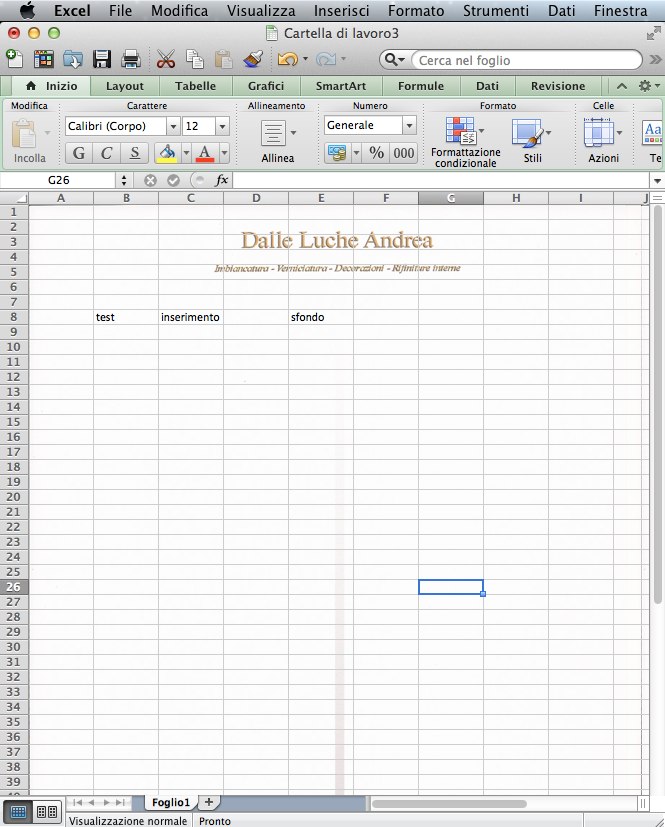This screenshot has height=827, width=665.
Task: Select cell containing 'sfondo'
Action: (x=321, y=317)
